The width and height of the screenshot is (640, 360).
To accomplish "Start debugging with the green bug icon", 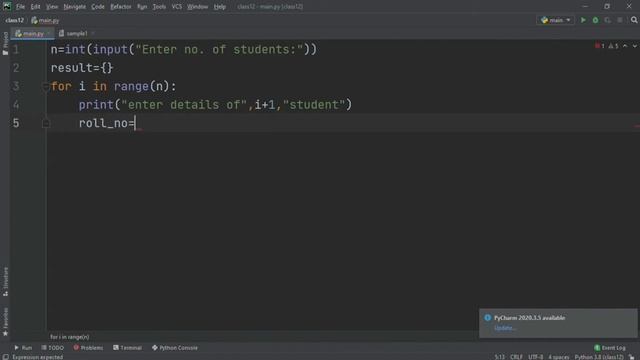I will point(596,20).
